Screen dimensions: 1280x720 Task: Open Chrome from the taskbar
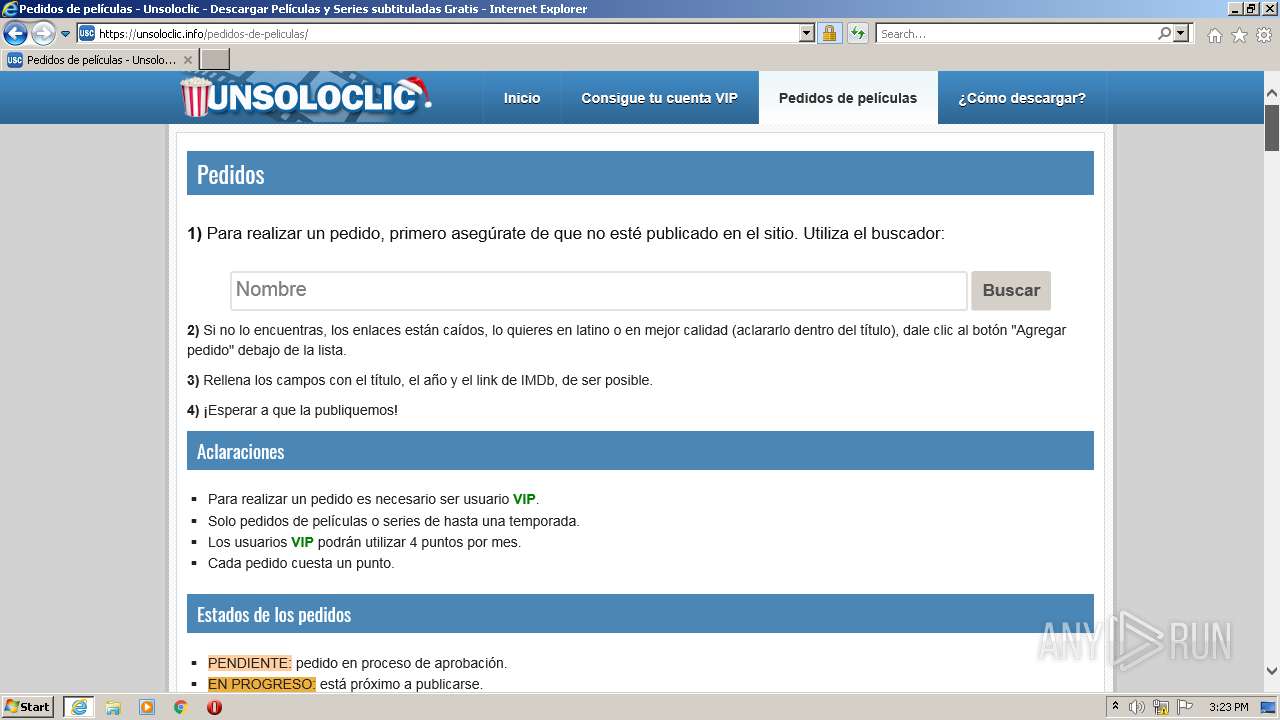[x=181, y=707]
